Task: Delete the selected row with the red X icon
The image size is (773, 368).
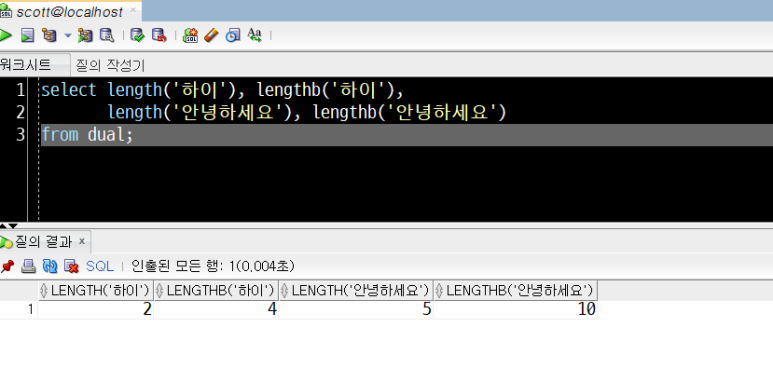Action: 72,266
